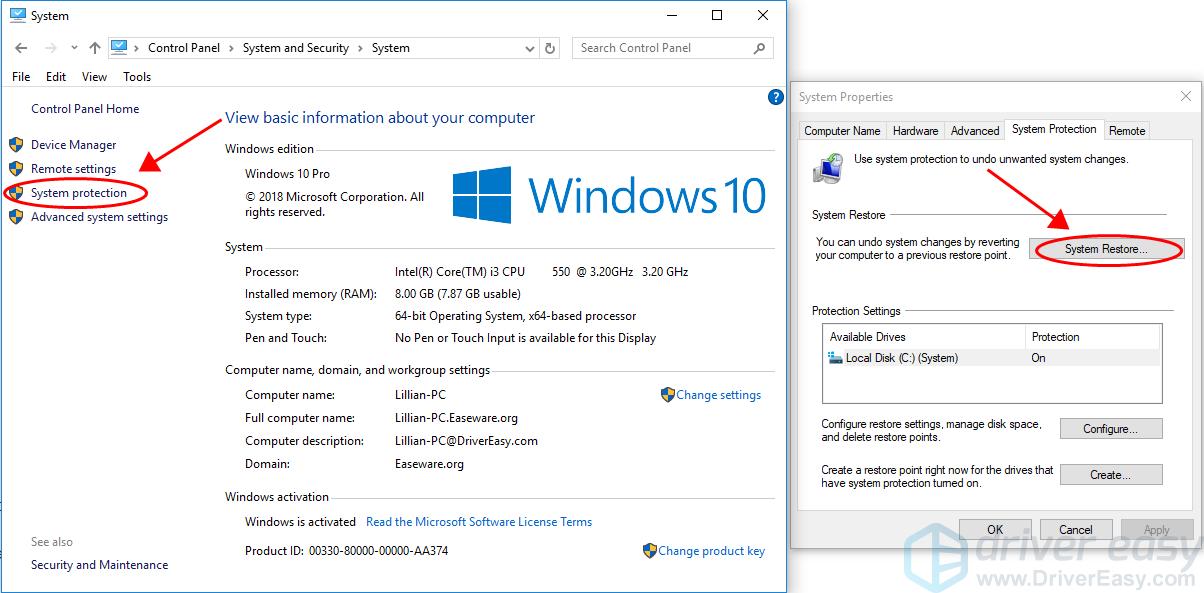Select Remote settings in the sidebar
The image size is (1204, 593).
tap(71, 168)
